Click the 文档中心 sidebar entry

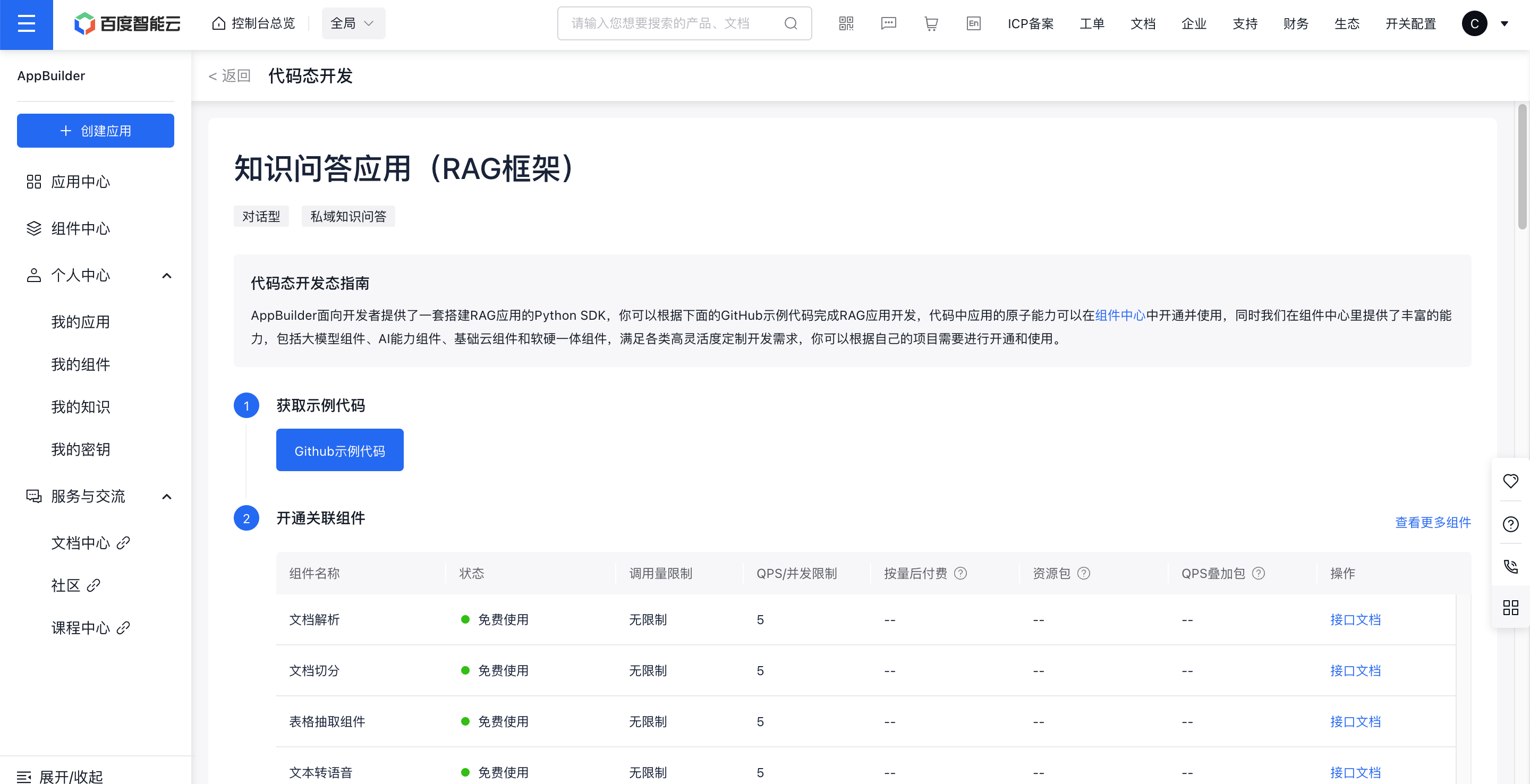point(81,543)
